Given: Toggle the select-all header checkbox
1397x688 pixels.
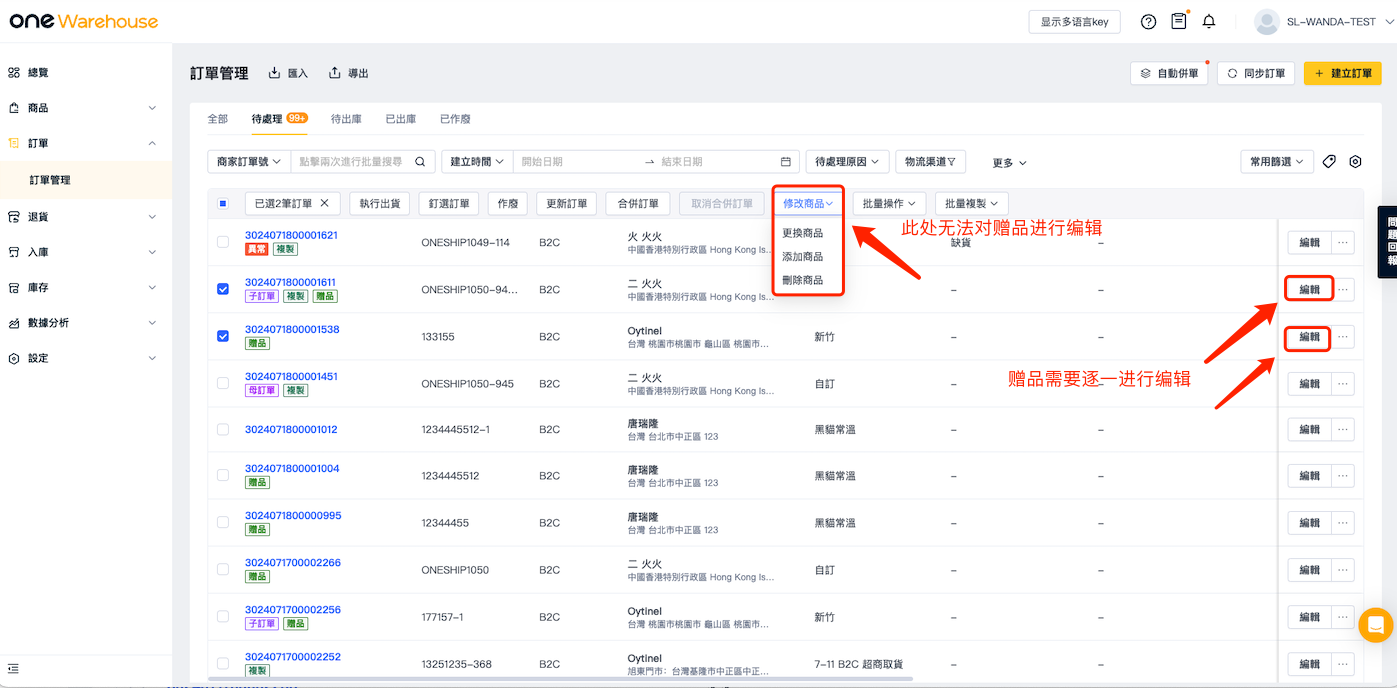Looking at the screenshot, I should [223, 203].
